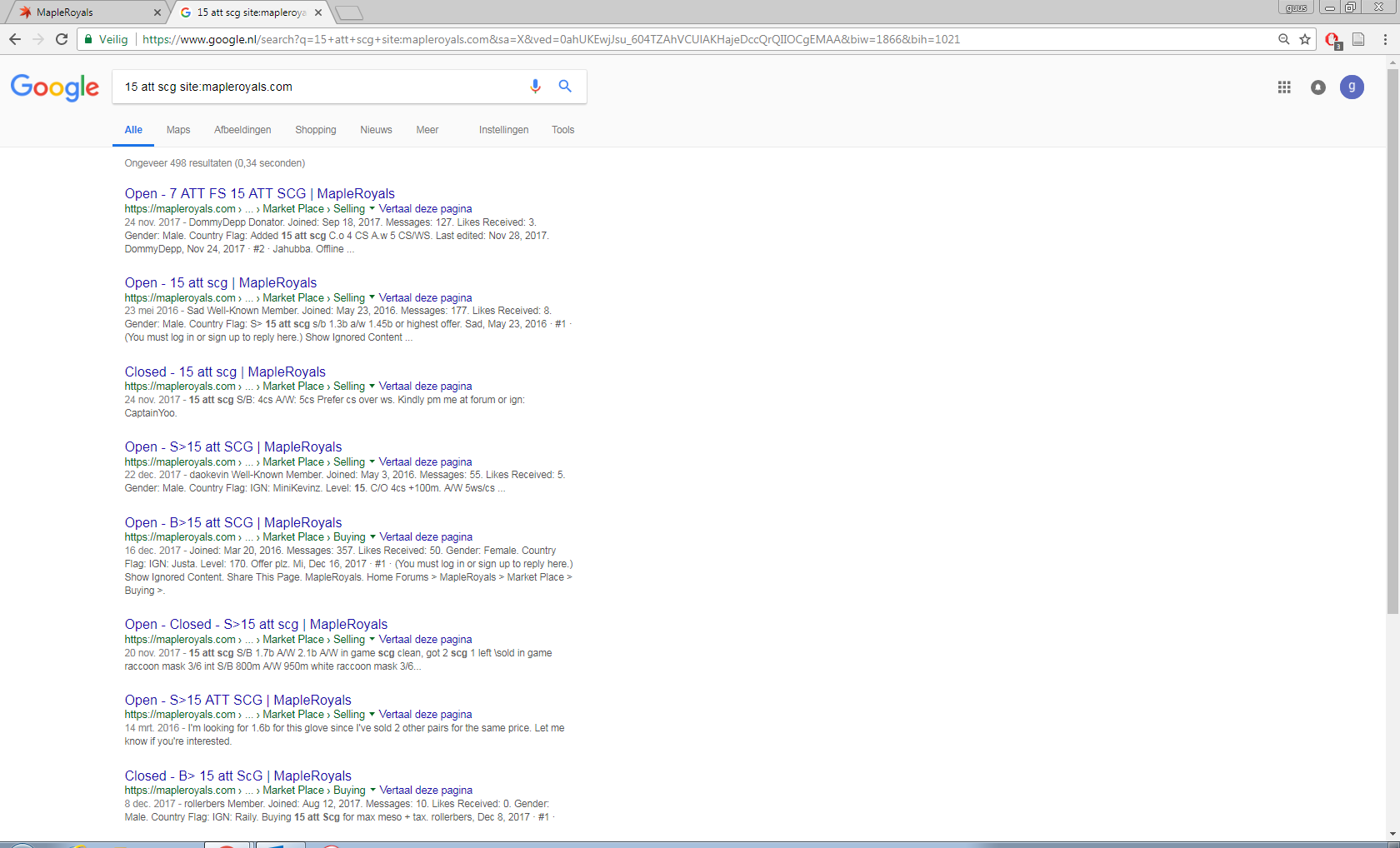Open the Meer search options dropdown

pos(427,130)
